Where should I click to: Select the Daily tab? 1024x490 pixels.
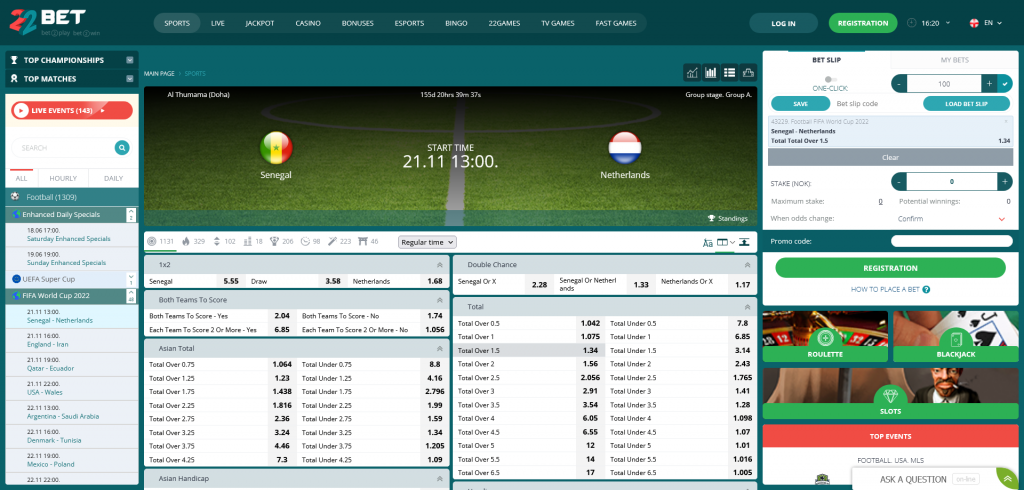(113, 178)
